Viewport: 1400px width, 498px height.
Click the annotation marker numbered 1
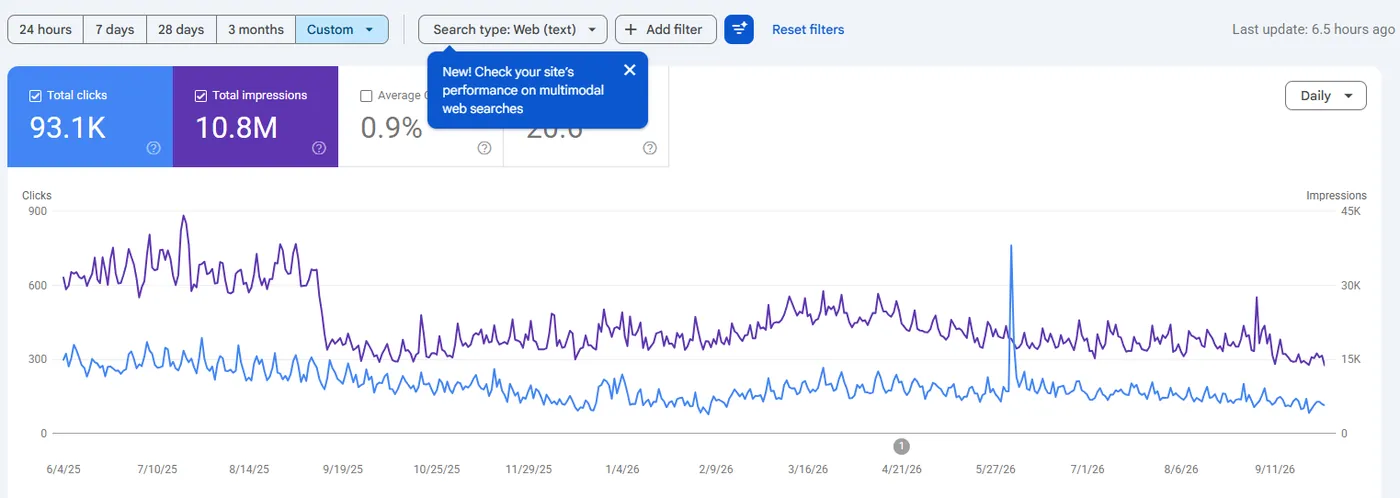pyautogui.click(x=901, y=446)
